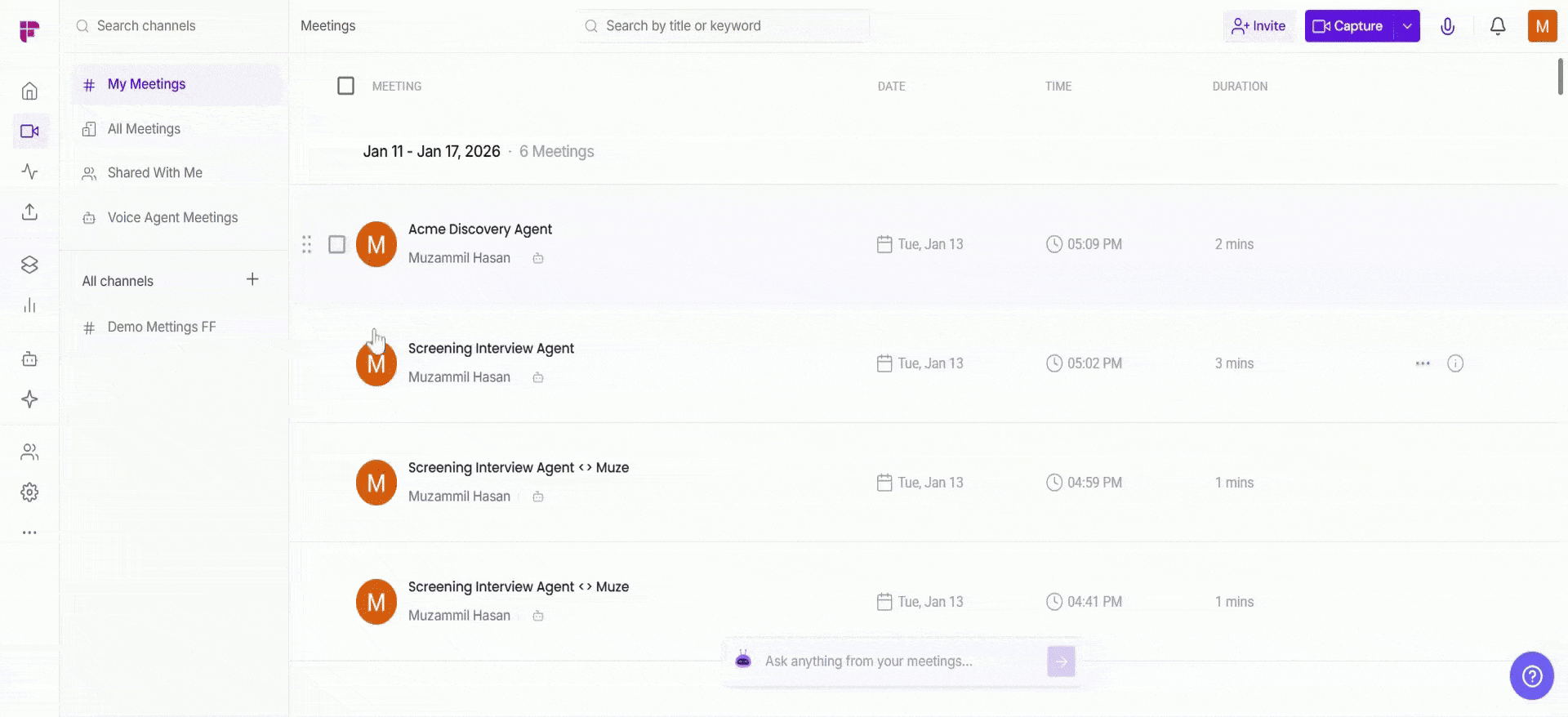The height and width of the screenshot is (717, 1568).
Task: Click the sidebar more options ellipsis
Action: coord(29,532)
